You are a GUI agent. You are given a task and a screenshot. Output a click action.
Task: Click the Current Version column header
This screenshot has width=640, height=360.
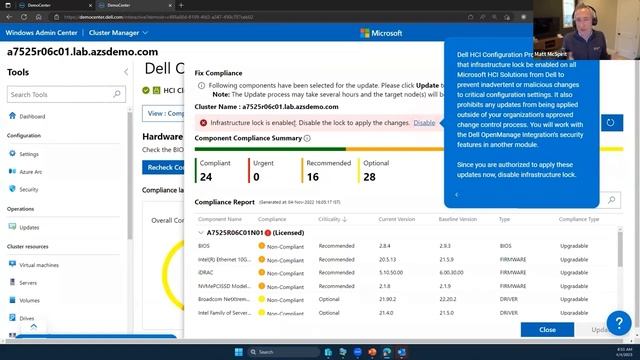396,219
